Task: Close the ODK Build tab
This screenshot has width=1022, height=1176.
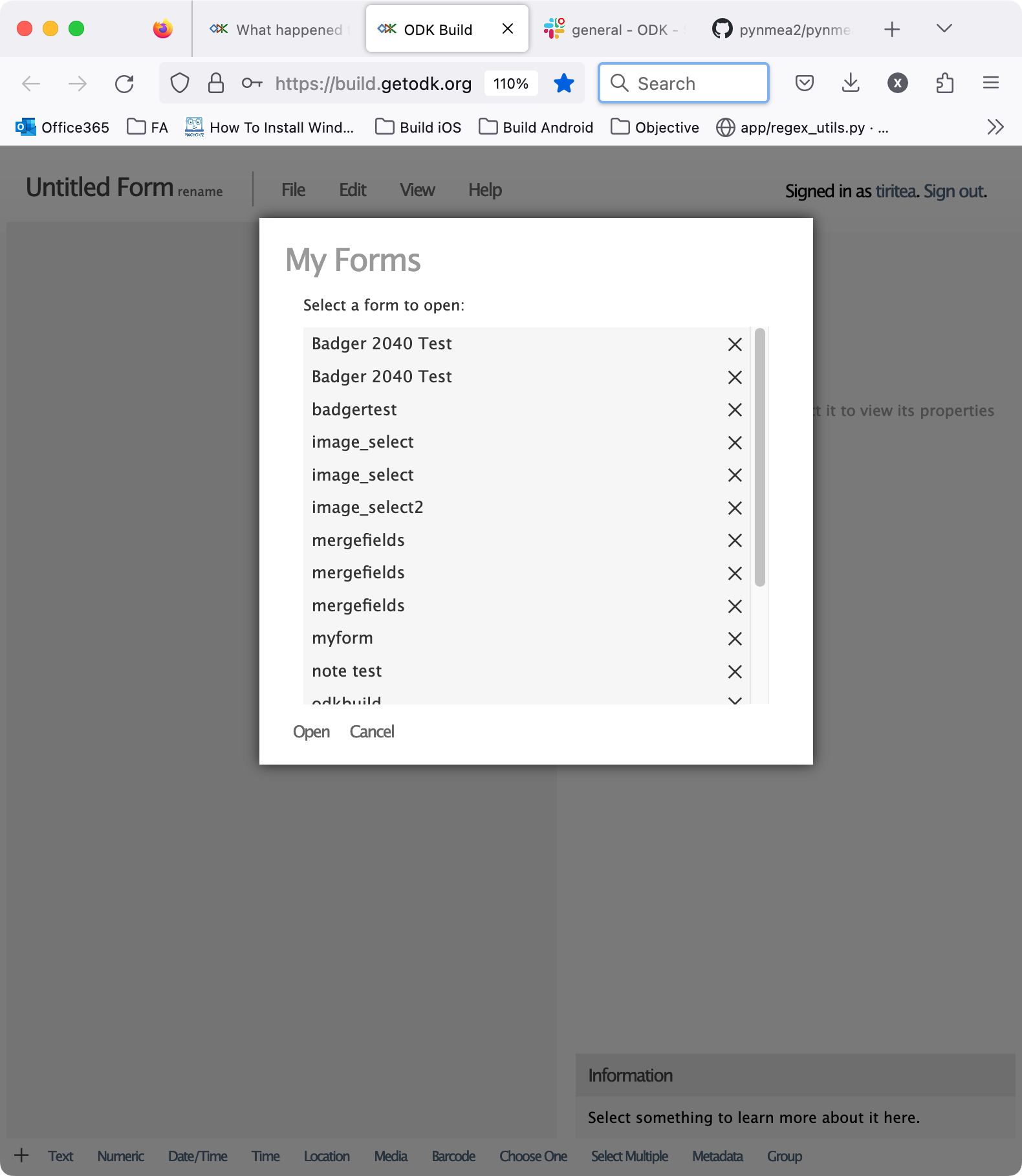Action: [508, 28]
